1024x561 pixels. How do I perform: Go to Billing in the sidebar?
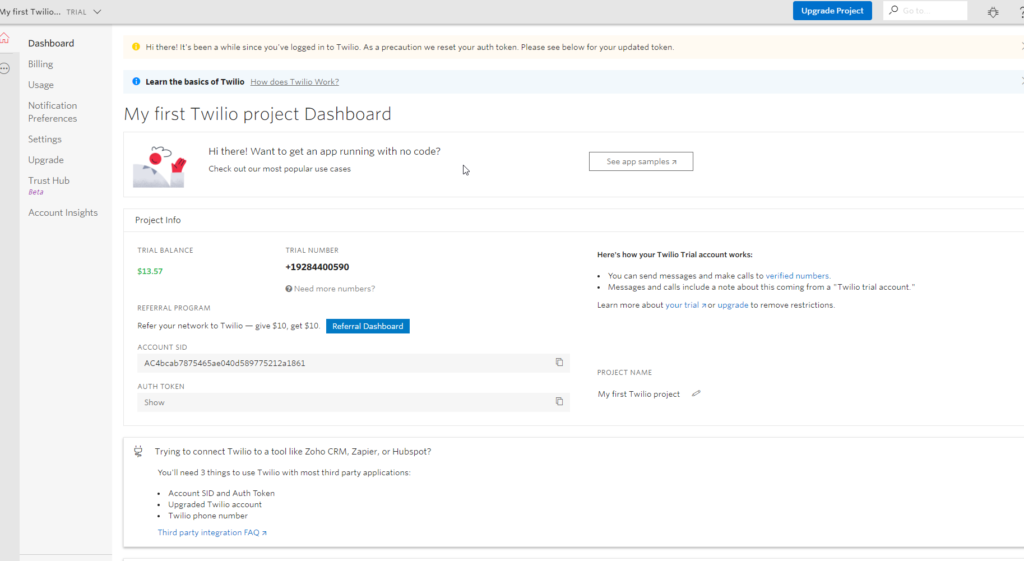(40, 64)
